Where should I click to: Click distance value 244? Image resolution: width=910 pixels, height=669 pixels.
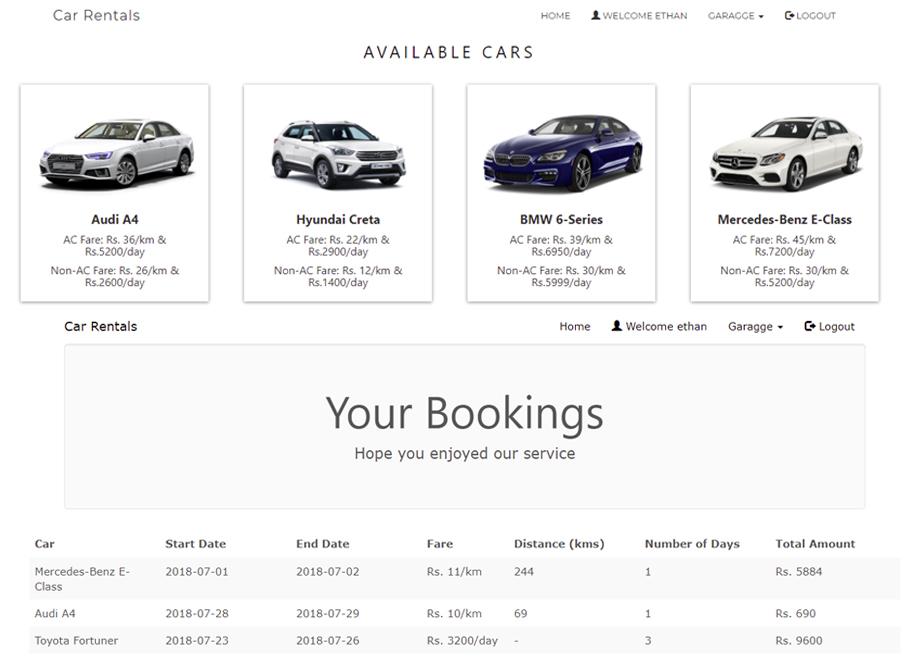coord(523,572)
